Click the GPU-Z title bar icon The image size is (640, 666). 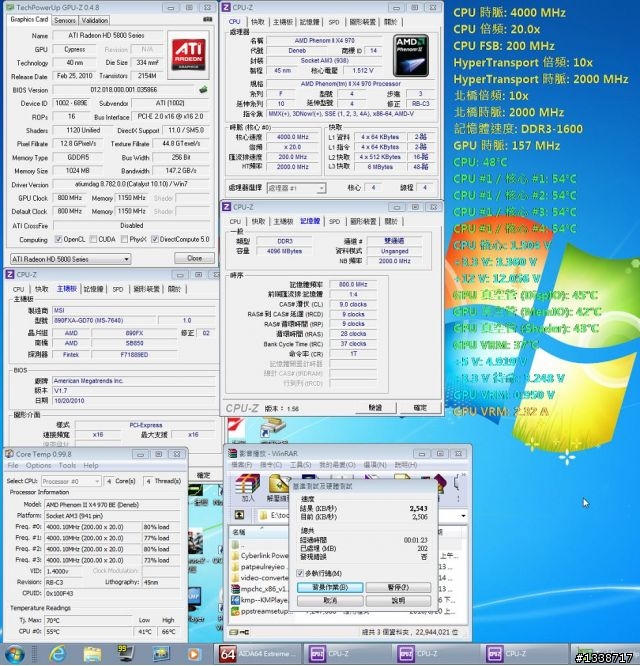click(x=10, y=8)
